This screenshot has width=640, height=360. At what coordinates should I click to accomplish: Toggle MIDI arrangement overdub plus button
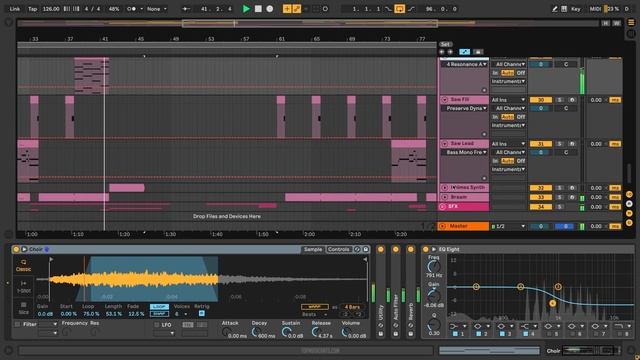tap(287, 9)
